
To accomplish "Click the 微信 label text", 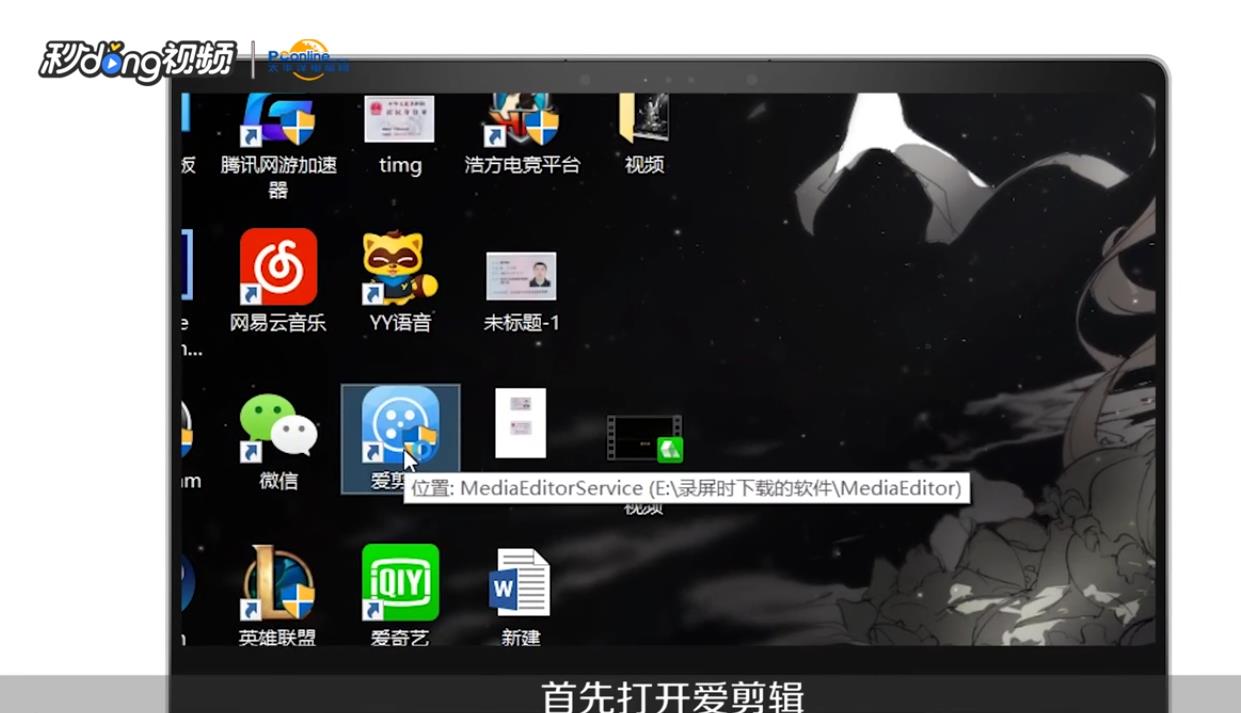I will click(x=278, y=480).
